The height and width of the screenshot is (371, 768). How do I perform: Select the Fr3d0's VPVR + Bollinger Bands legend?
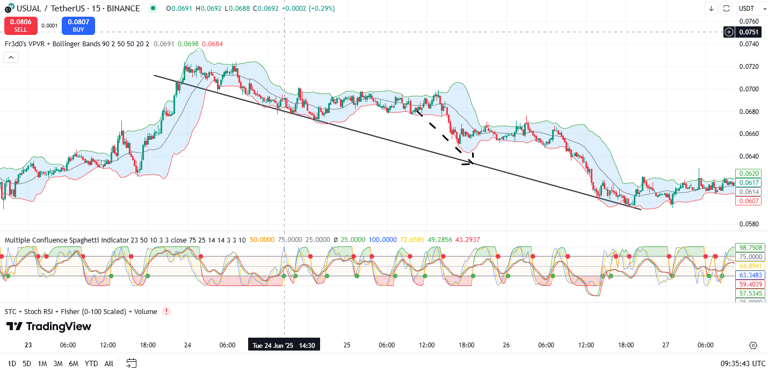tap(77, 44)
